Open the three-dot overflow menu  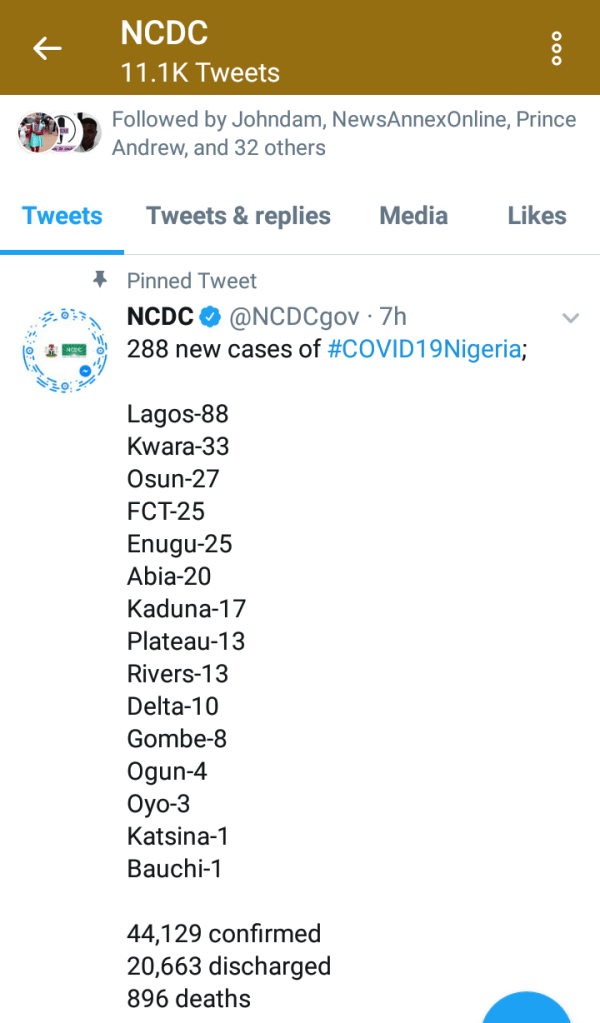[556, 48]
